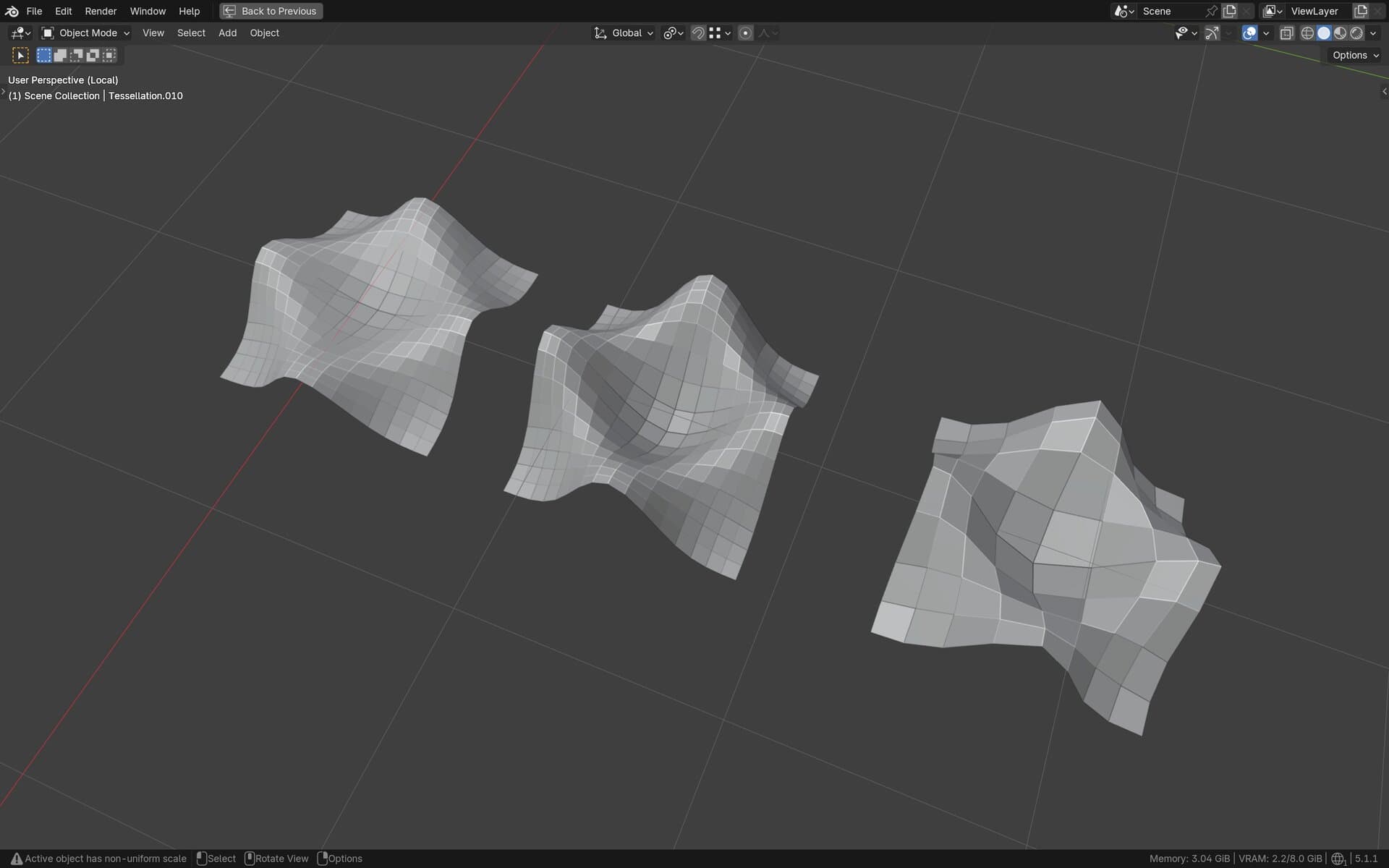Switch to Material Preview shading
The width and height of the screenshot is (1389, 868).
[1340, 33]
